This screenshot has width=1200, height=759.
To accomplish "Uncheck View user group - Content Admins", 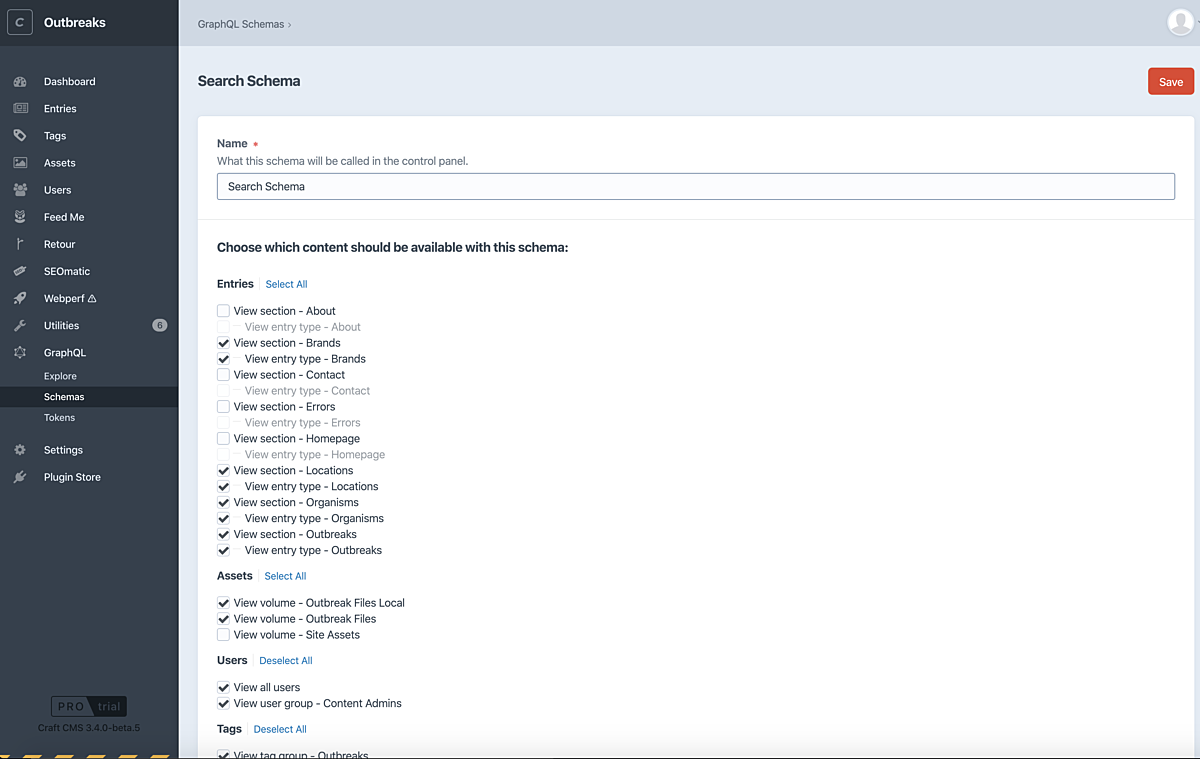I will pos(223,703).
